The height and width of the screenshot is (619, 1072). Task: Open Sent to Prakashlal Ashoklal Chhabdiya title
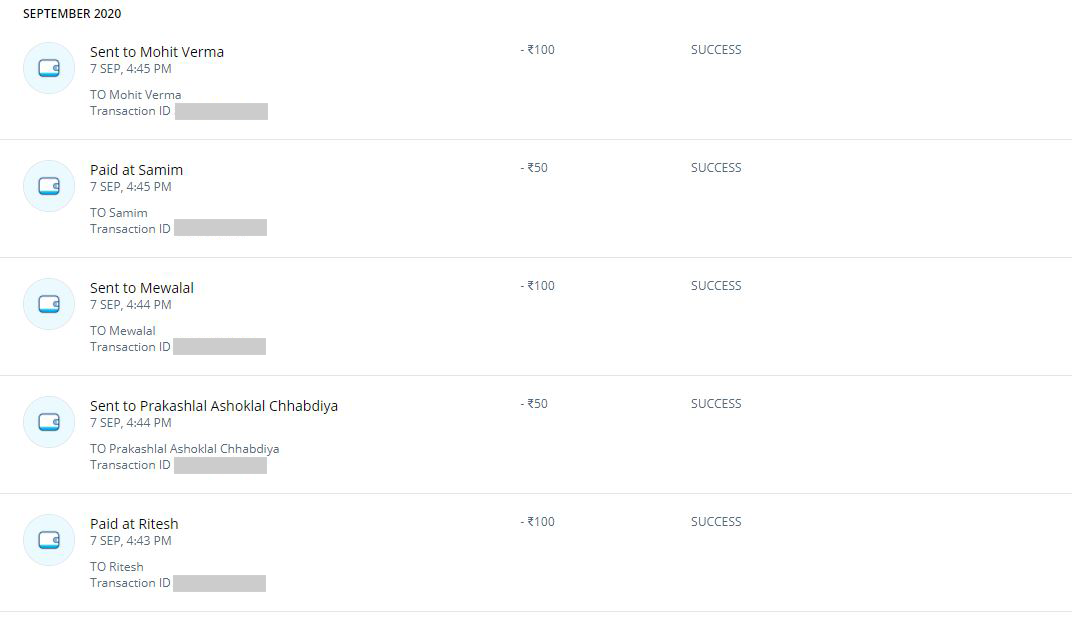tap(214, 406)
